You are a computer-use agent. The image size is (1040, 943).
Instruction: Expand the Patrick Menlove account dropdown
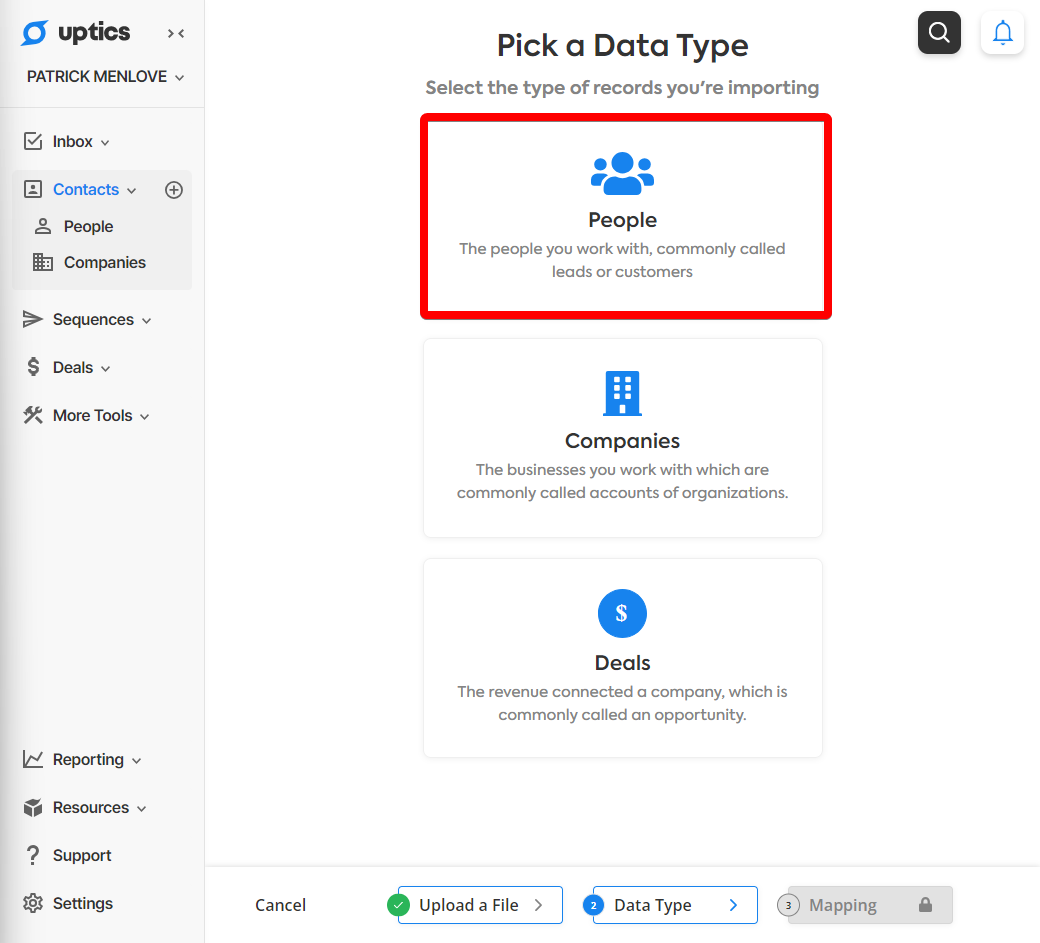click(105, 77)
